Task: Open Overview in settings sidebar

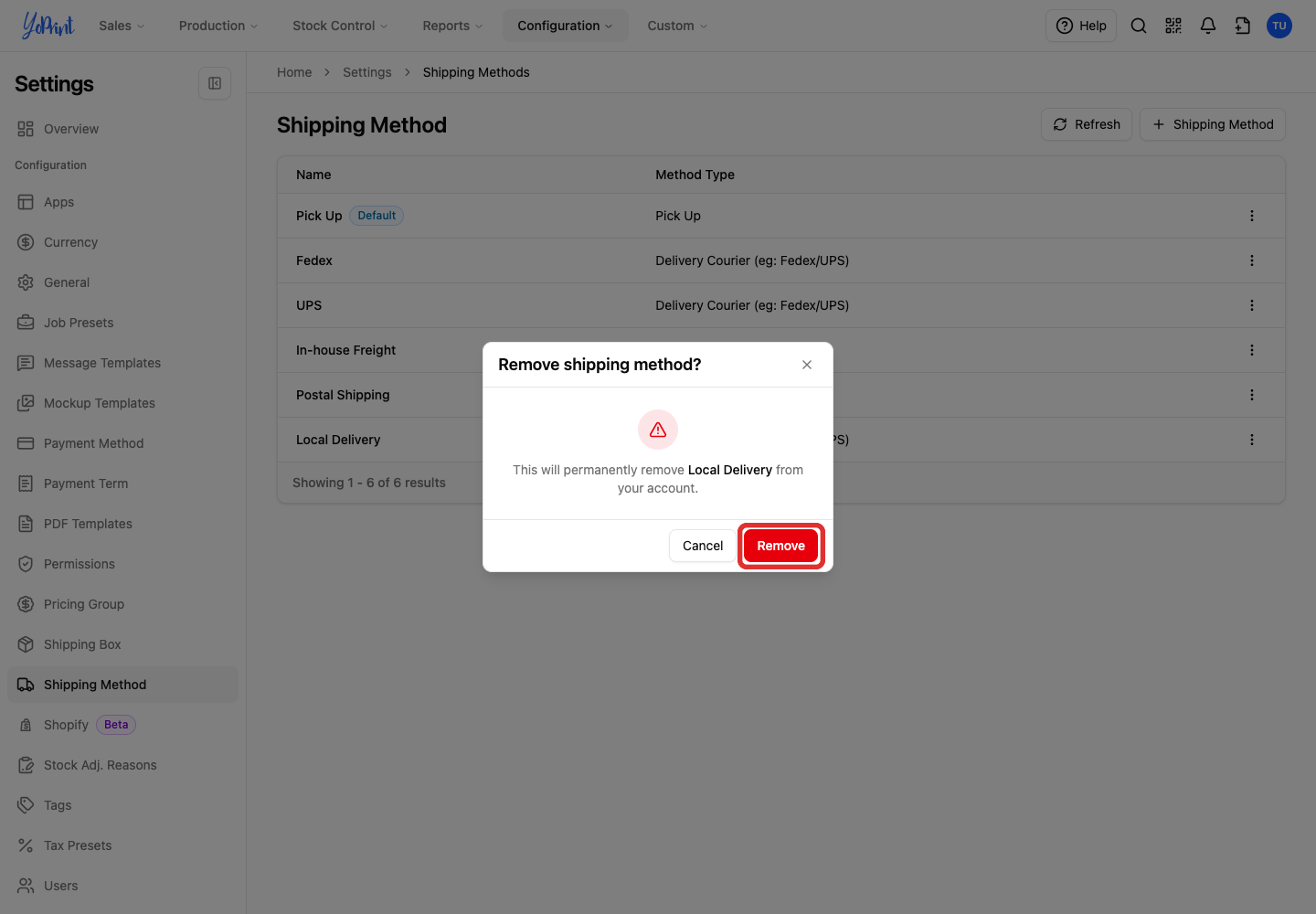Action: (122, 129)
